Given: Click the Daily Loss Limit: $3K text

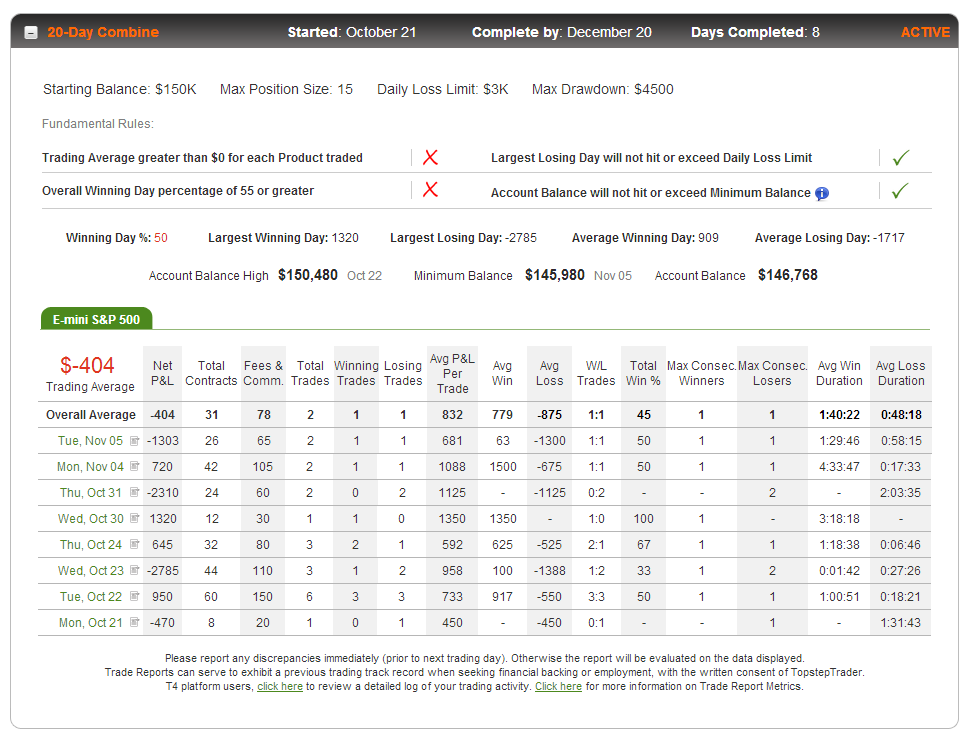Looking at the screenshot, I should coord(443,89).
